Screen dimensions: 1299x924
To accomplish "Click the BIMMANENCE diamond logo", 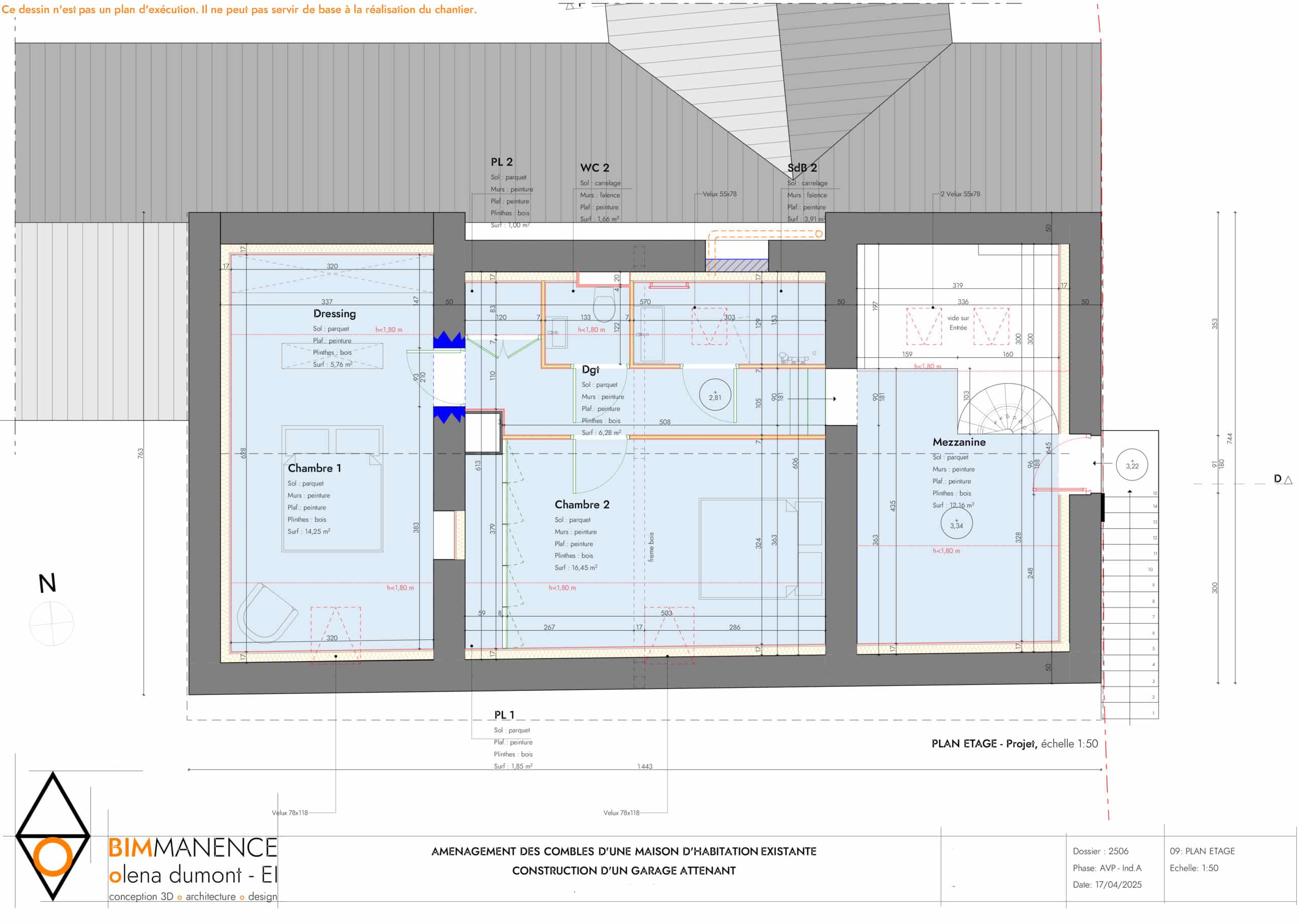I will coord(53,836).
